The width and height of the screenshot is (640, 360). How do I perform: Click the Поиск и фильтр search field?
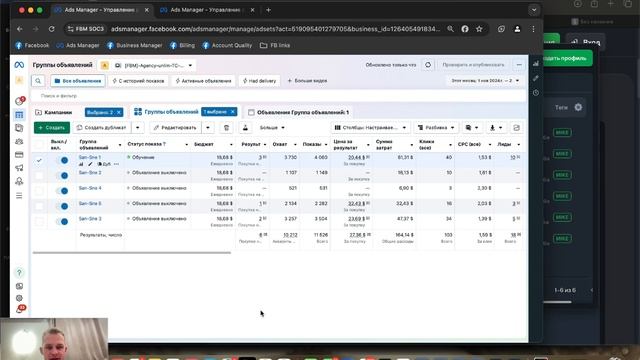click(x=279, y=96)
